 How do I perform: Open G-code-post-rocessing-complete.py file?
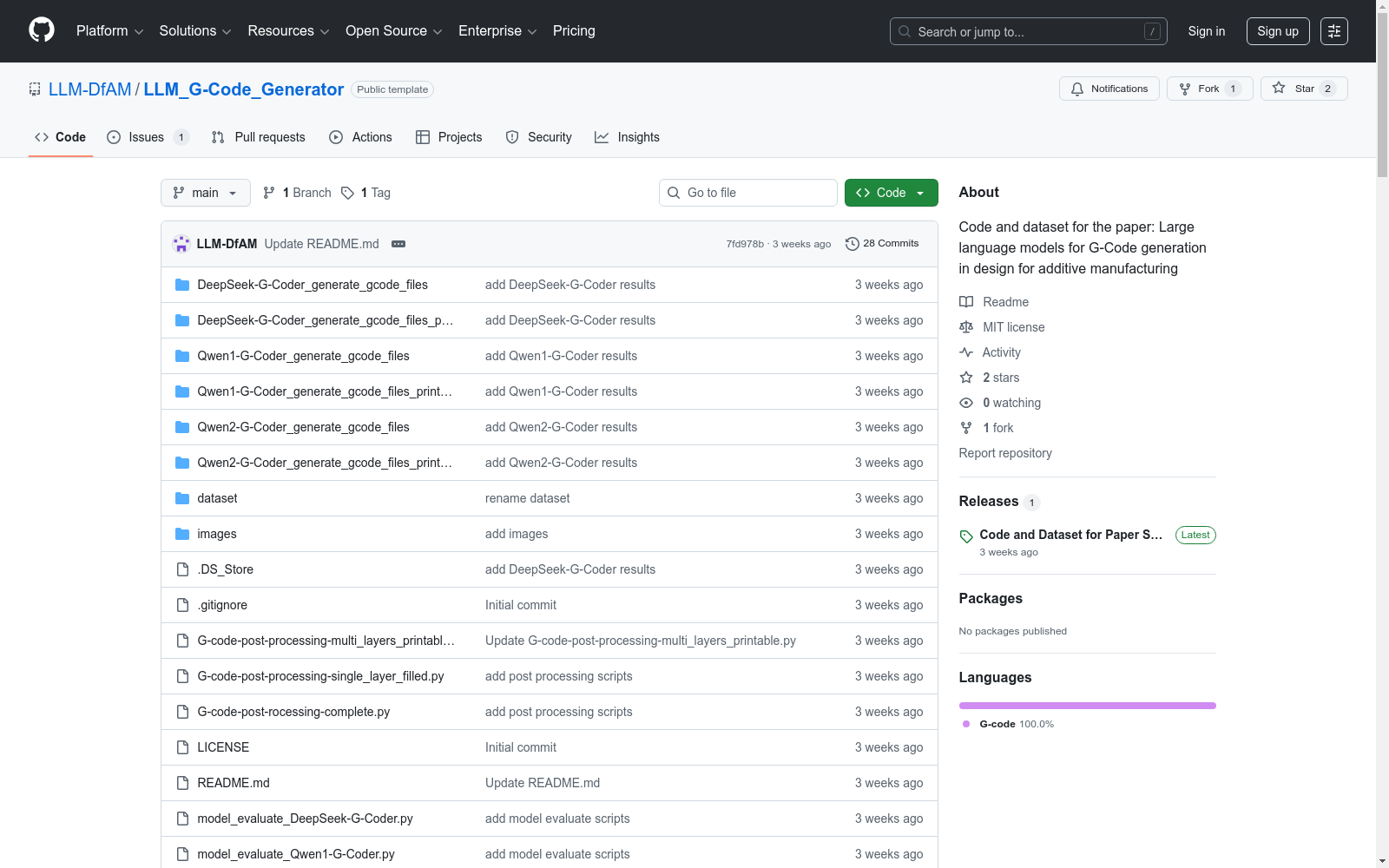293,712
